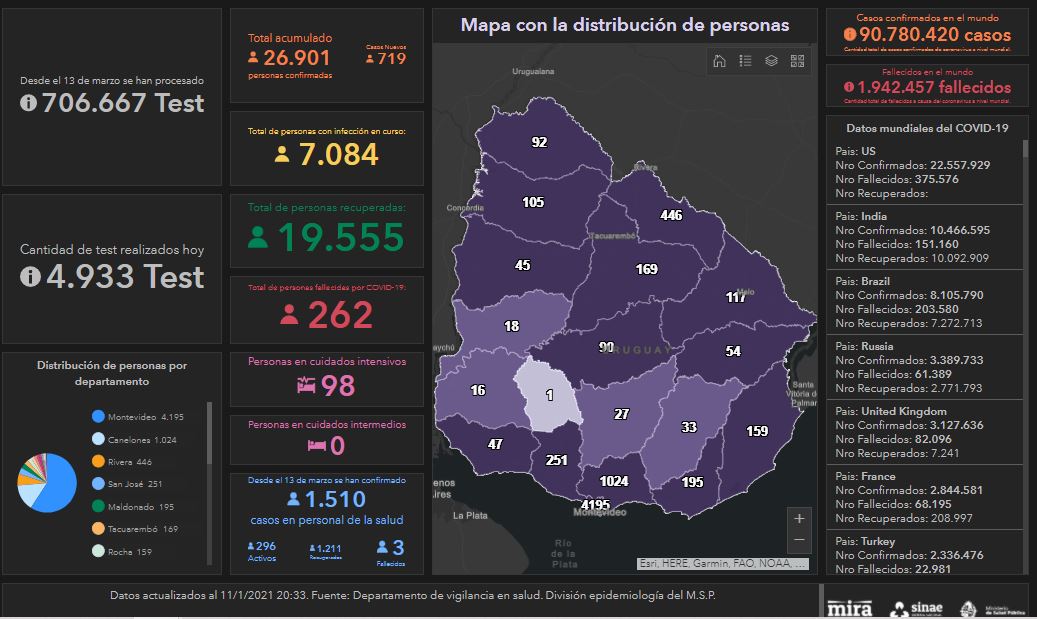The image size is (1037, 619).
Task: Open the basemap gallery grid icon
Action: click(x=797, y=61)
